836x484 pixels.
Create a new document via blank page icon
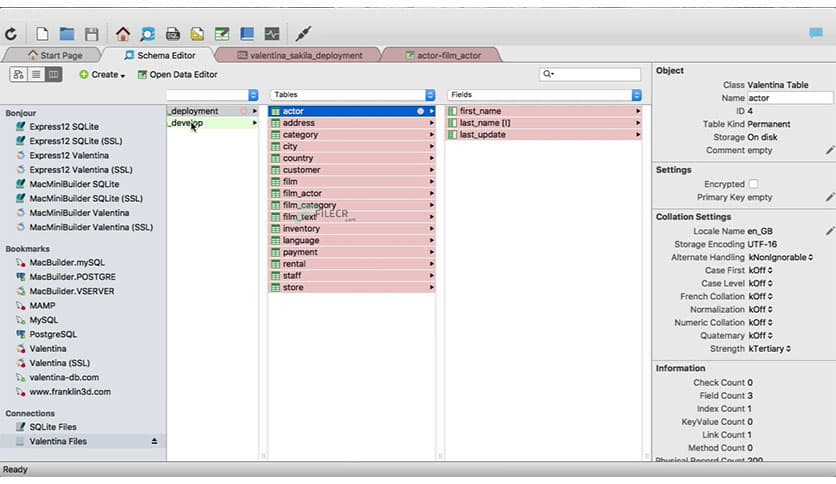click(42, 34)
